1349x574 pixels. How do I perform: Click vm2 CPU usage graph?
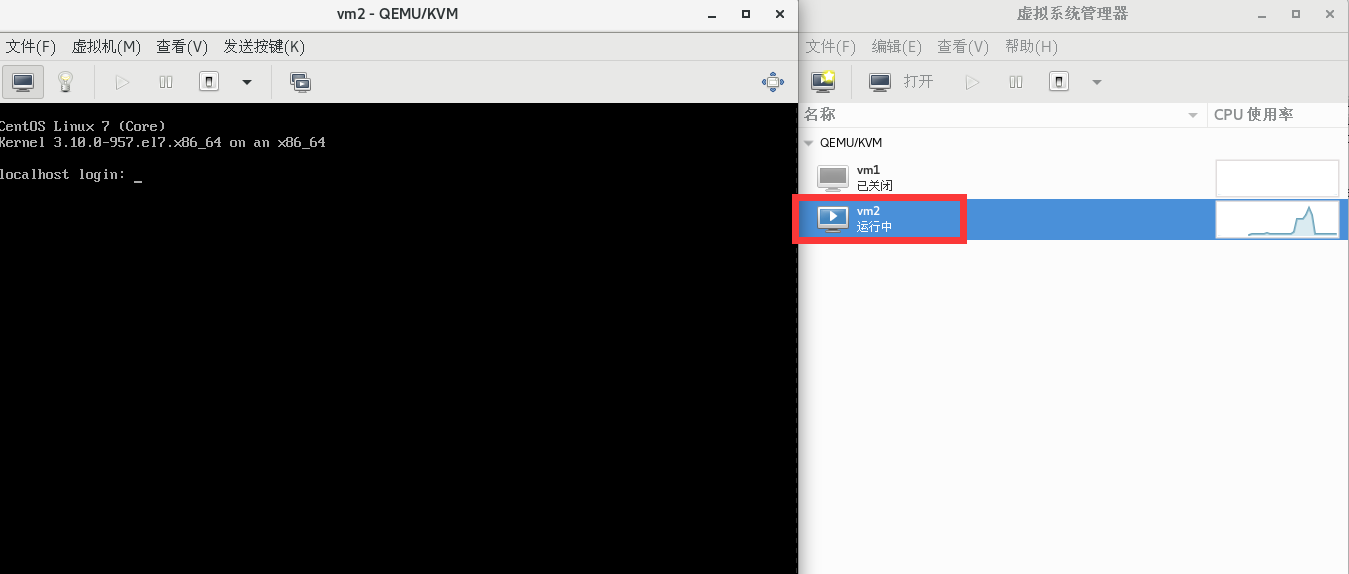tap(1277, 219)
